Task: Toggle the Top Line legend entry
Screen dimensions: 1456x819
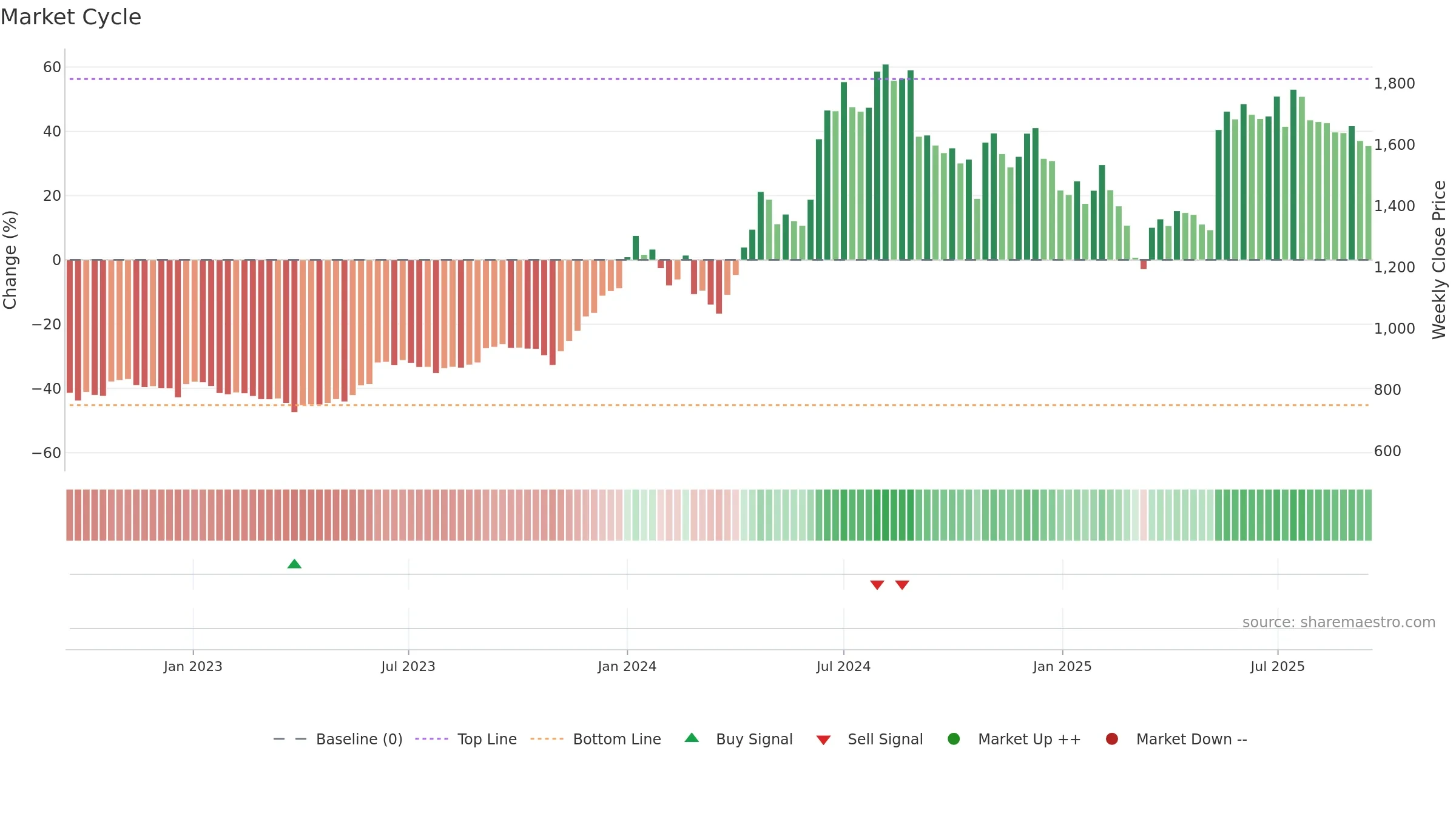Action: click(466, 739)
